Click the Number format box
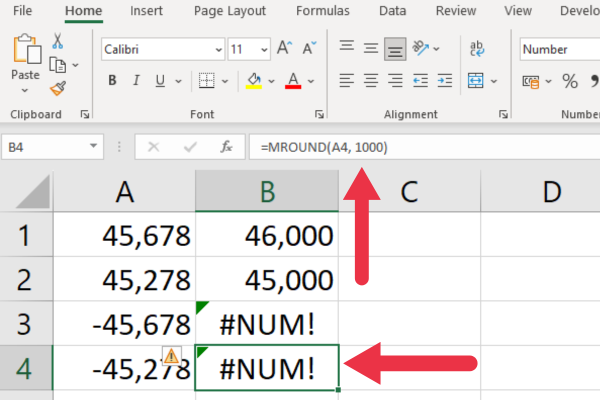The height and width of the screenshot is (400, 600). coord(559,49)
